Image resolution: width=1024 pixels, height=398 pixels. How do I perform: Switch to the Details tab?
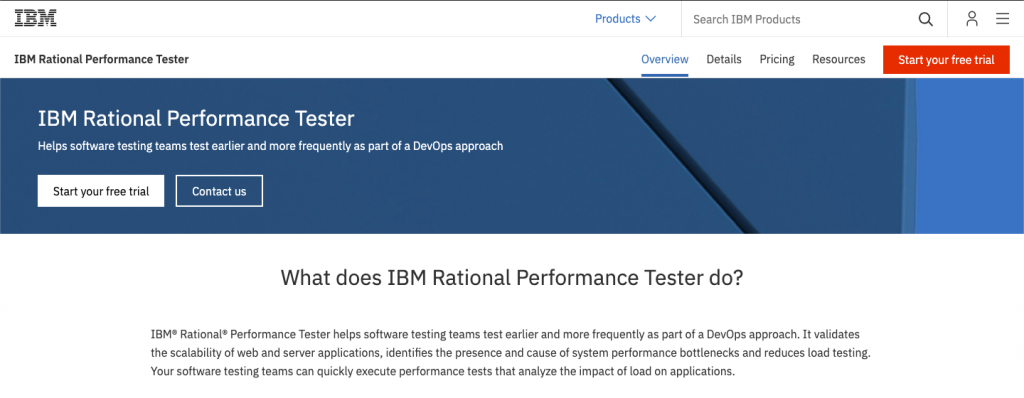[724, 59]
